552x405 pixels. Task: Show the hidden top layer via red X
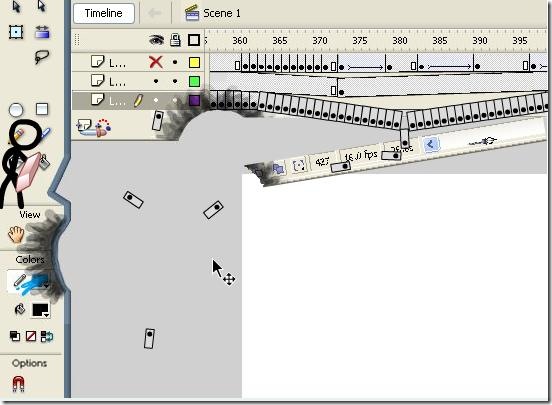[x=156, y=63]
